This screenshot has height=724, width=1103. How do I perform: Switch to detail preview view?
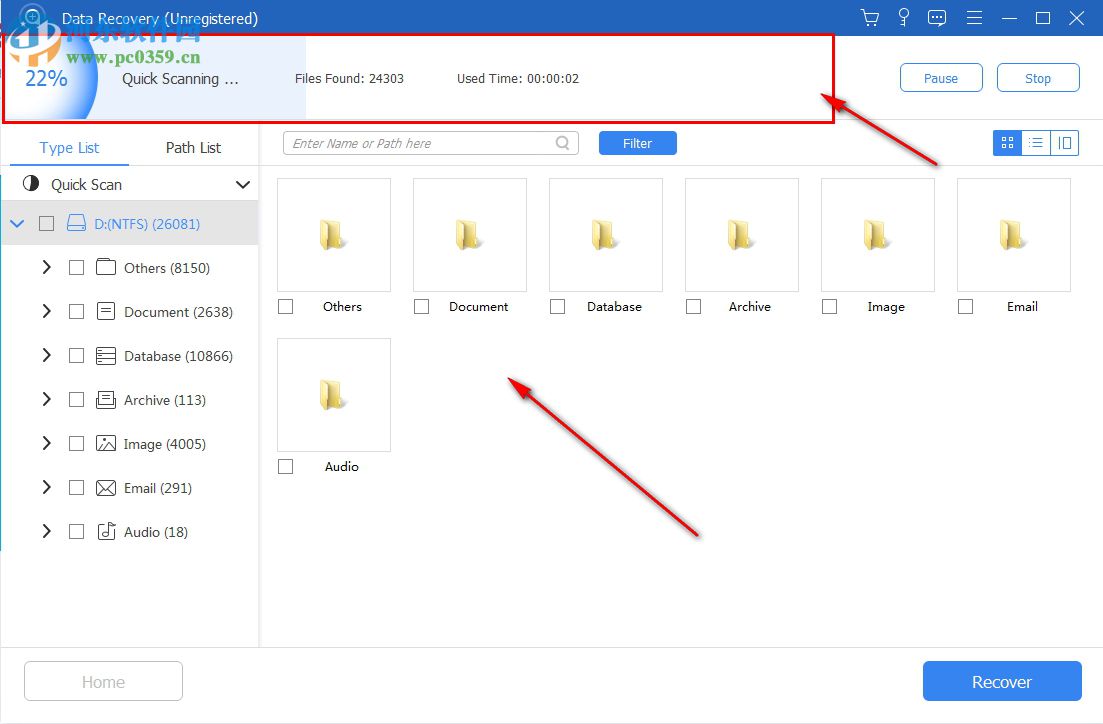point(1065,143)
